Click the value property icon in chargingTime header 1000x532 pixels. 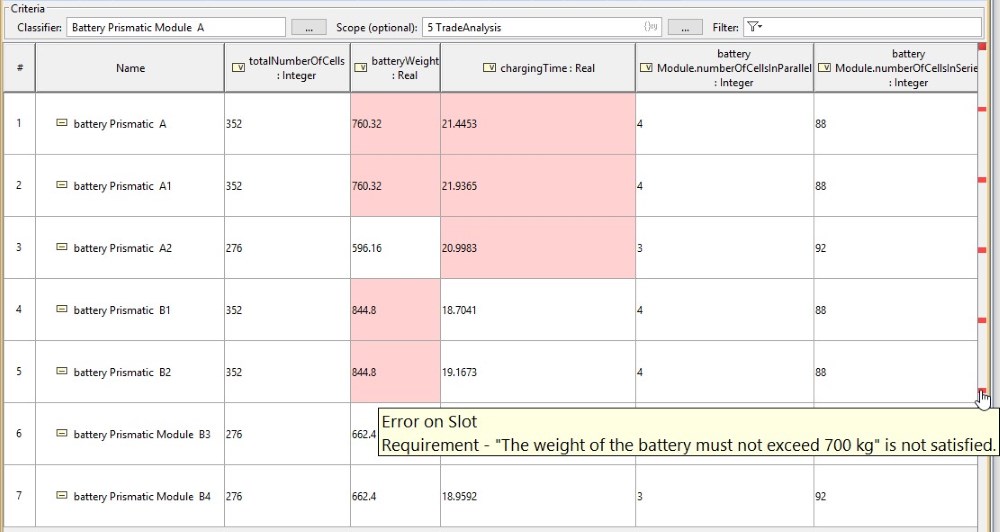point(489,68)
